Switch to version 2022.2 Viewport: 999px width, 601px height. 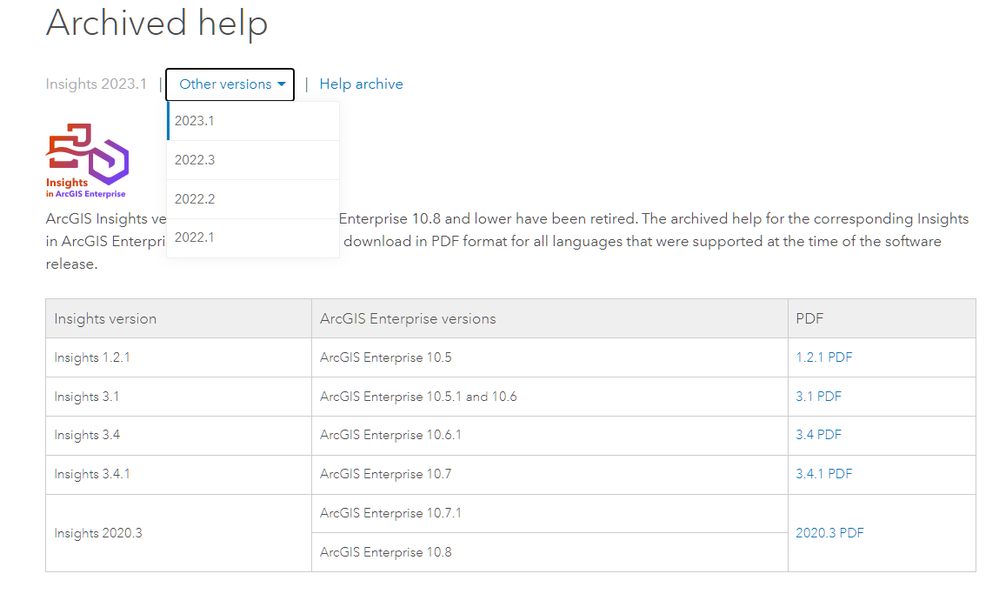pos(195,199)
